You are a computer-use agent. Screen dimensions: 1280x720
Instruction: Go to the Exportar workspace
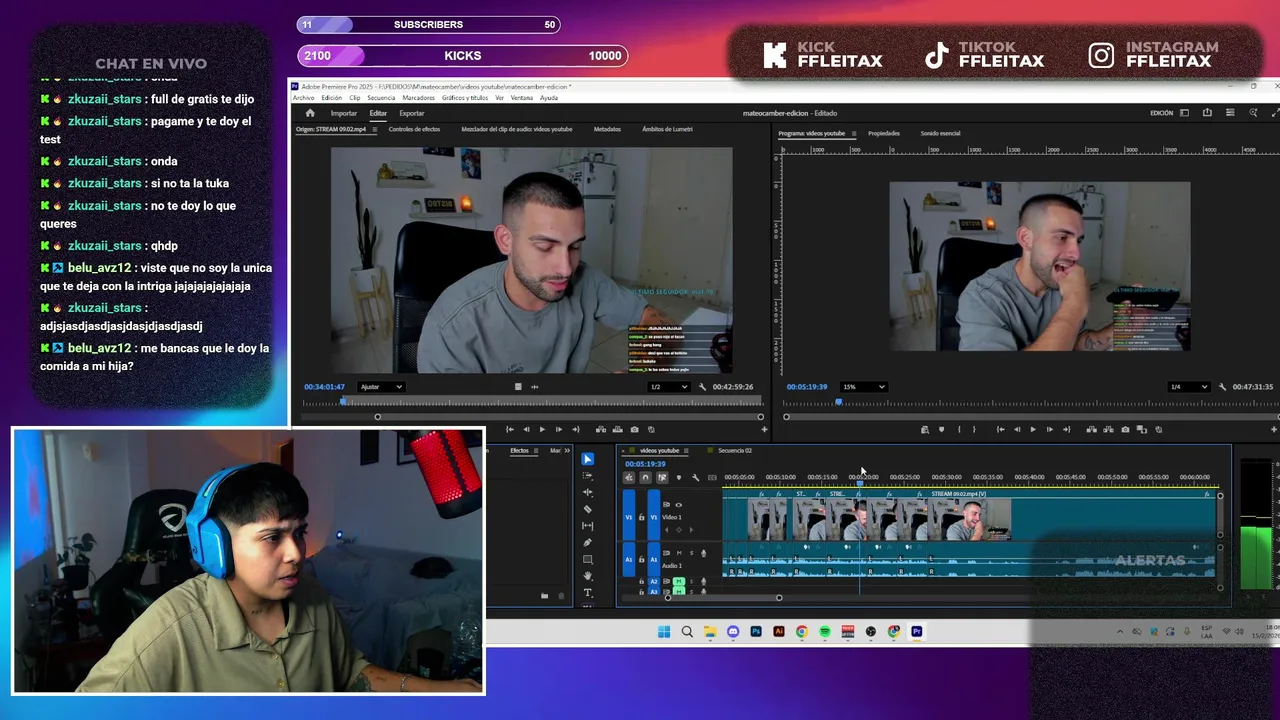click(x=412, y=113)
